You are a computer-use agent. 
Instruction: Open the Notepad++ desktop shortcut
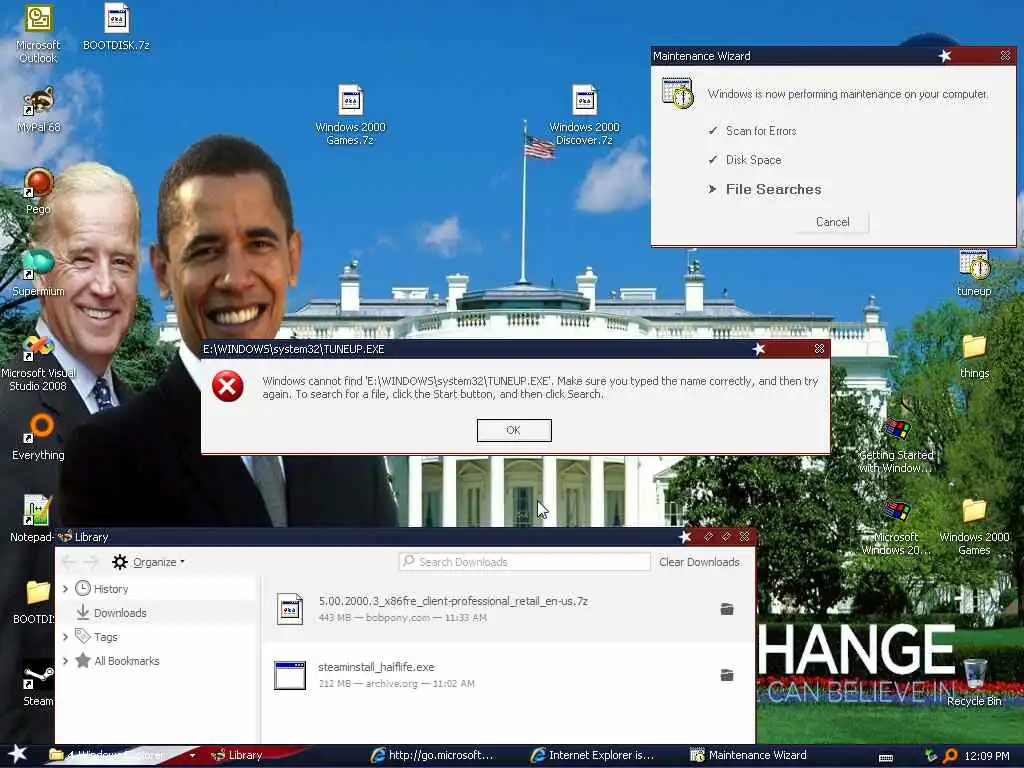click(x=33, y=519)
